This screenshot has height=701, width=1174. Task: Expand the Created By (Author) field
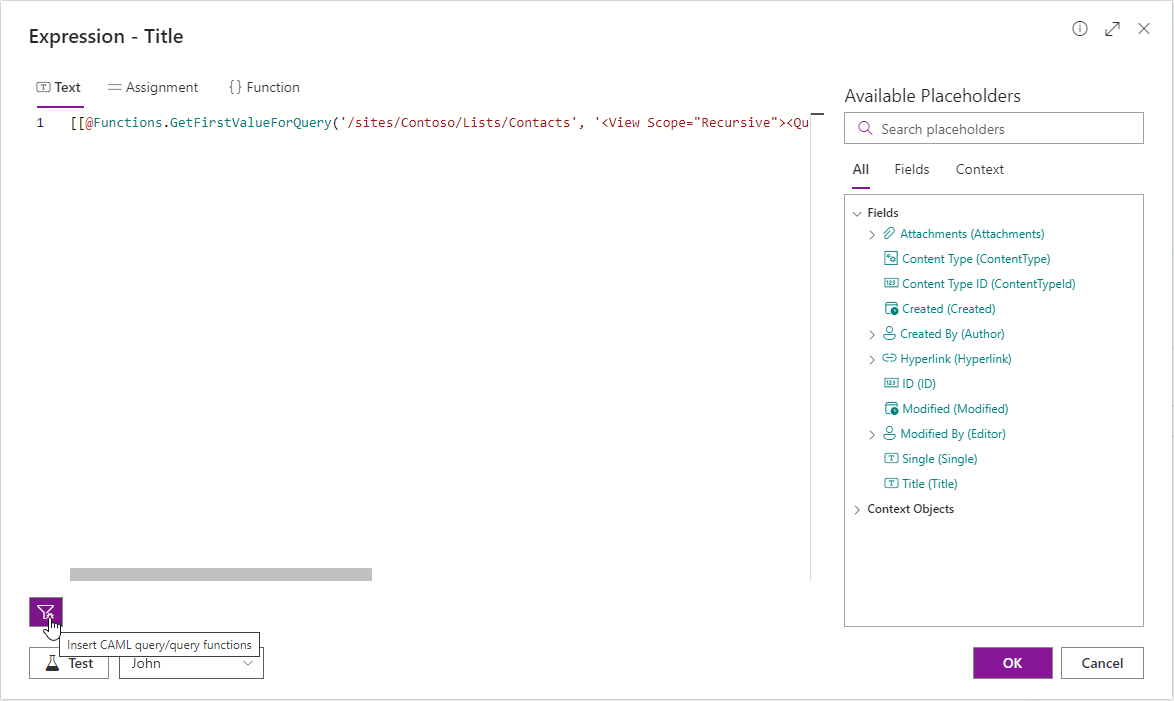pos(871,333)
